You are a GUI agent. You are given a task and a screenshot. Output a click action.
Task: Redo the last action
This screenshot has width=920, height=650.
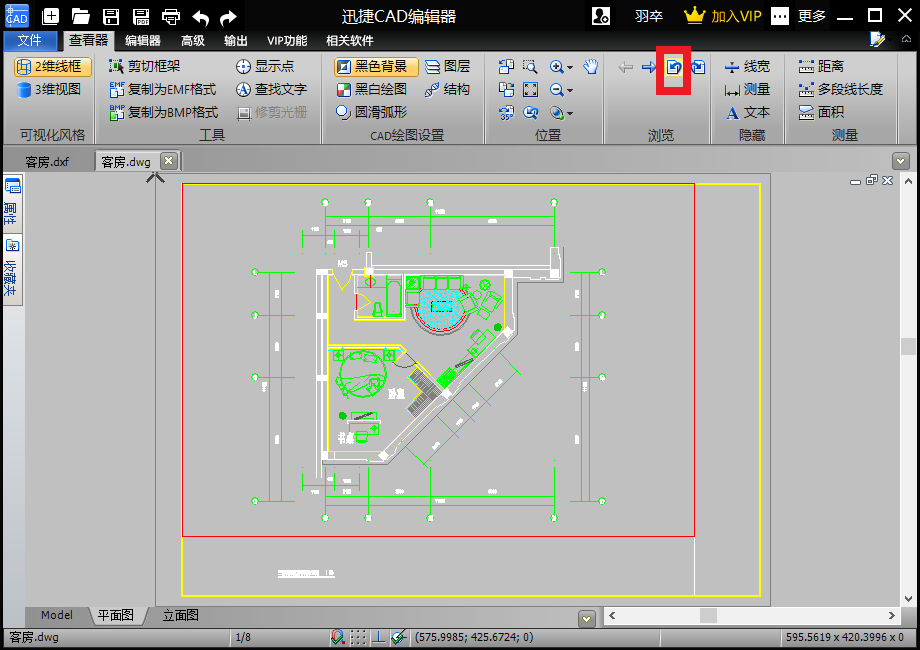click(x=228, y=18)
